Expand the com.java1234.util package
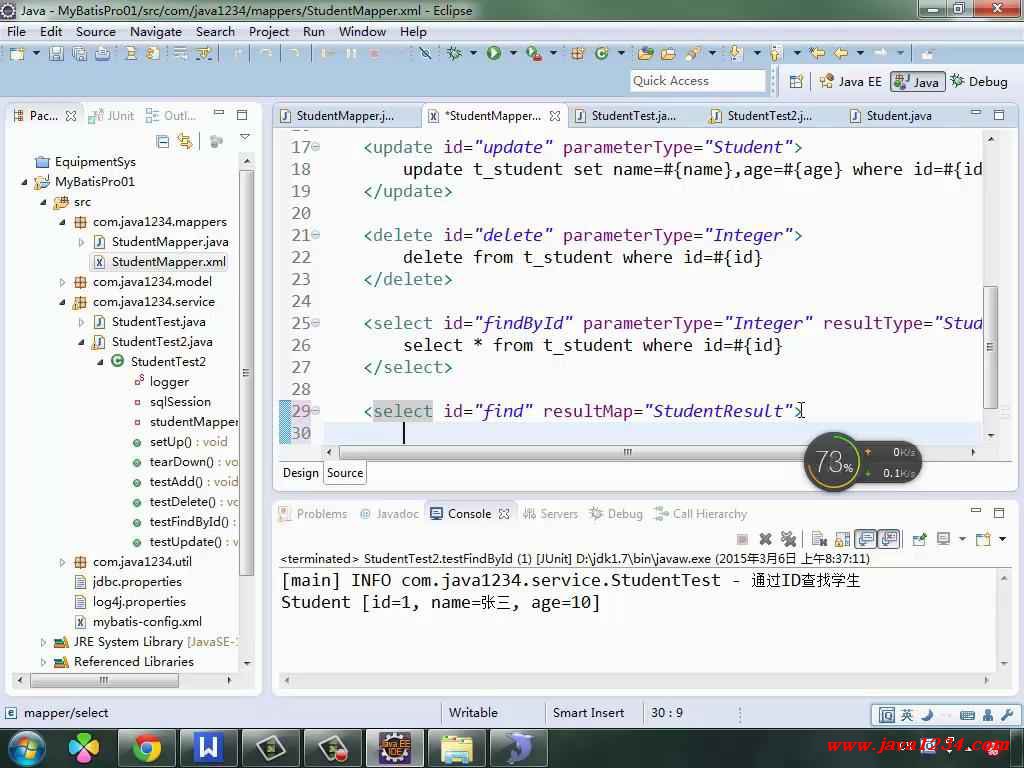This screenshot has width=1024, height=768. tap(62, 562)
